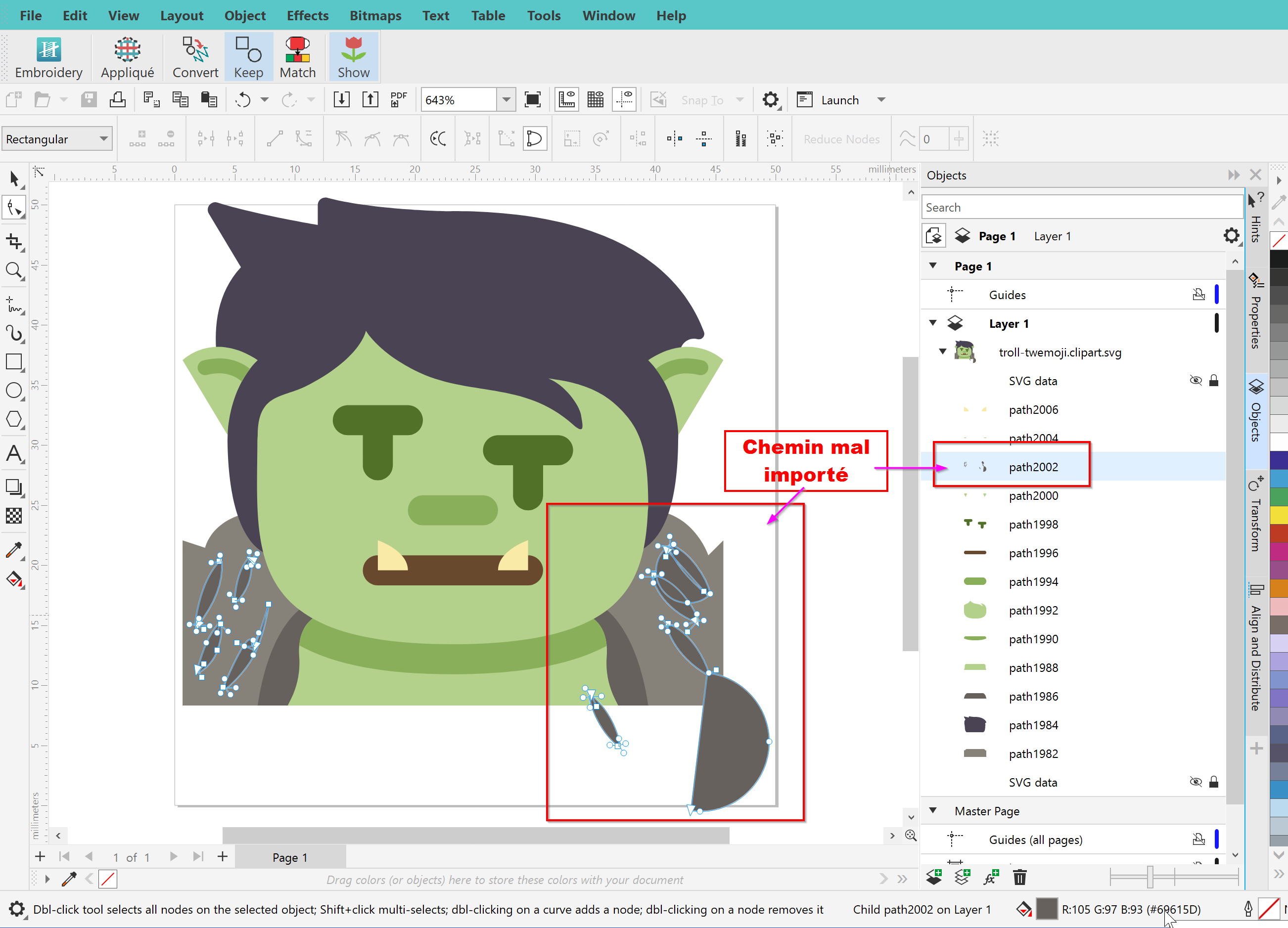Open the Rectangular selection mode dropdown
The height and width of the screenshot is (928, 1288).
pyautogui.click(x=103, y=139)
